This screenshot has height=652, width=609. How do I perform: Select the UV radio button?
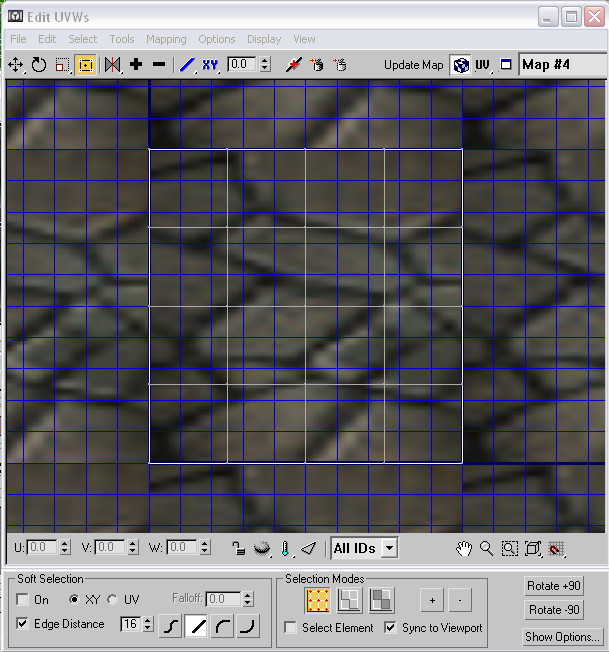[x=112, y=600]
